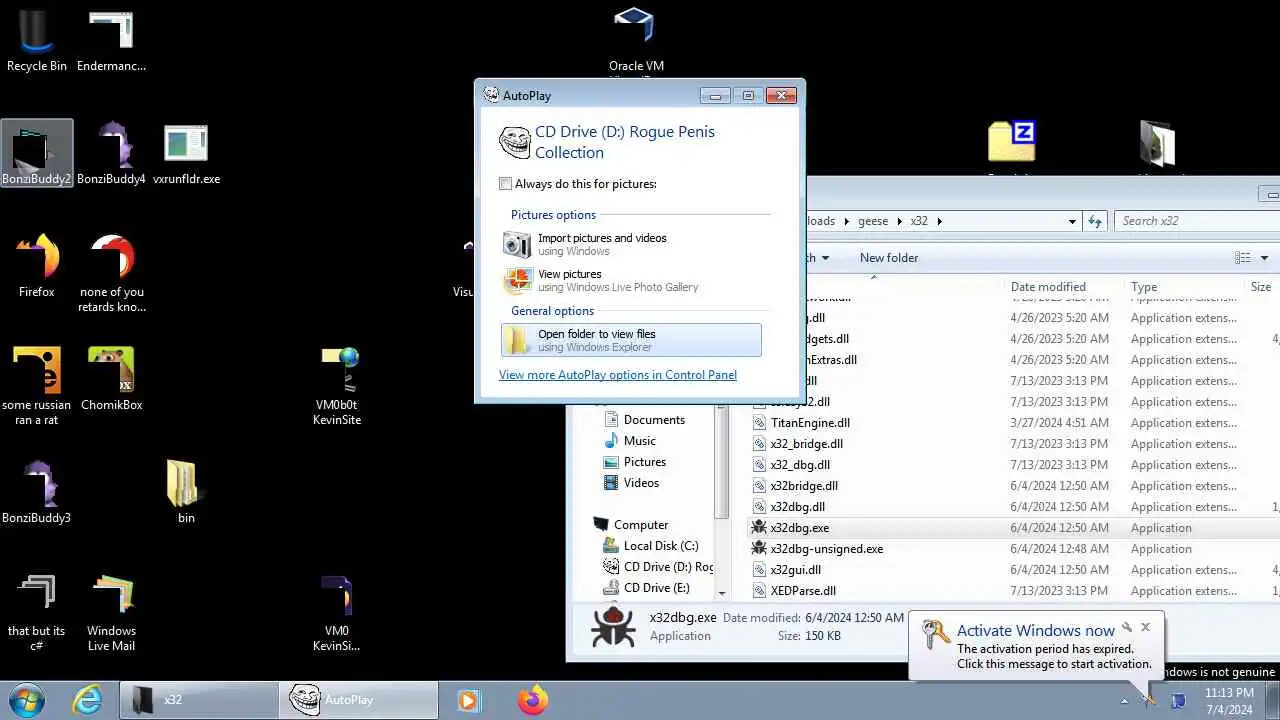Select Local Disk (C:) in navigation pane
The image size is (1280, 720).
click(651, 546)
